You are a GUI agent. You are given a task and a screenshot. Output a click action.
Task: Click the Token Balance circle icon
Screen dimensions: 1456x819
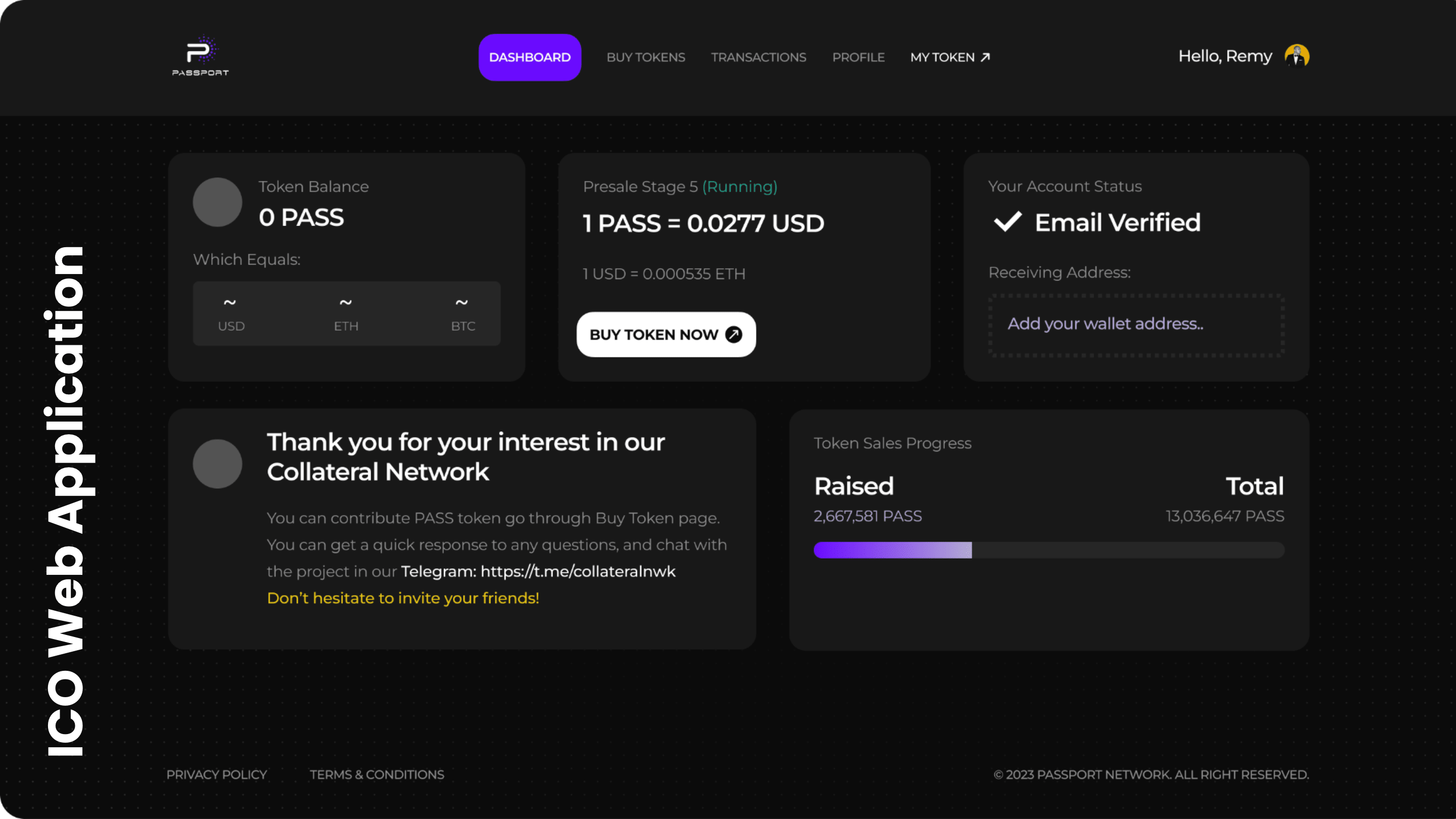217,202
